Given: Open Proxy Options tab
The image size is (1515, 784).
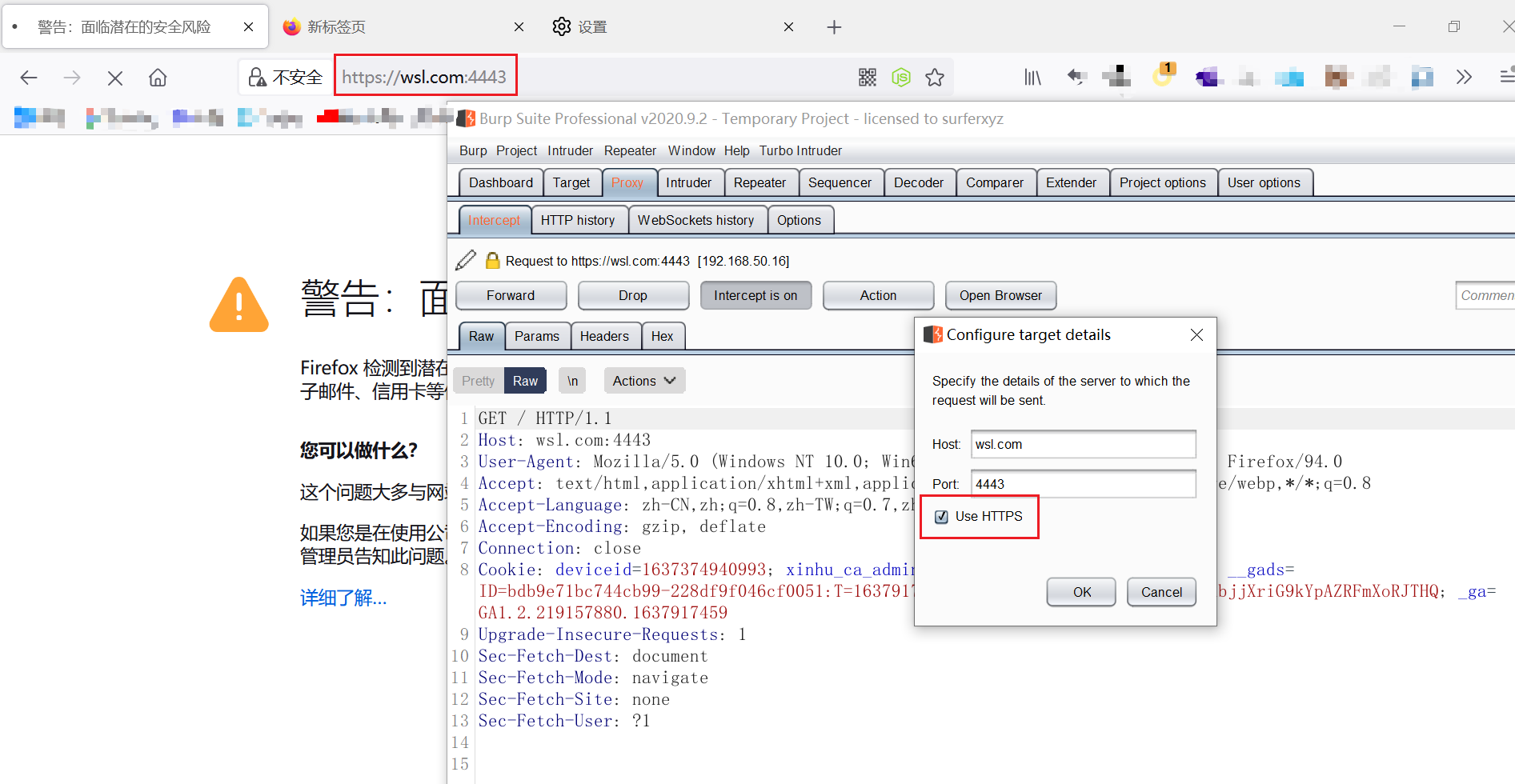Looking at the screenshot, I should pyautogui.click(x=799, y=220).
